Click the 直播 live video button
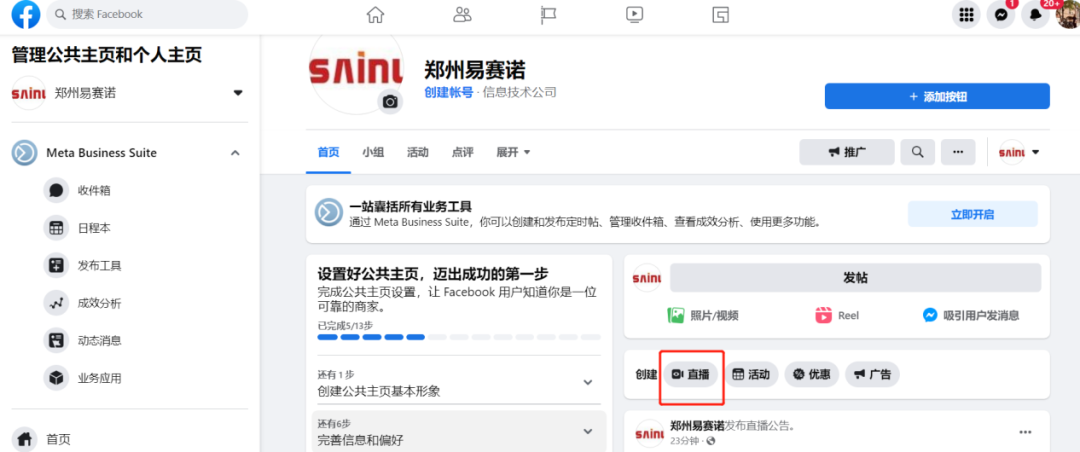 point(691,375)
